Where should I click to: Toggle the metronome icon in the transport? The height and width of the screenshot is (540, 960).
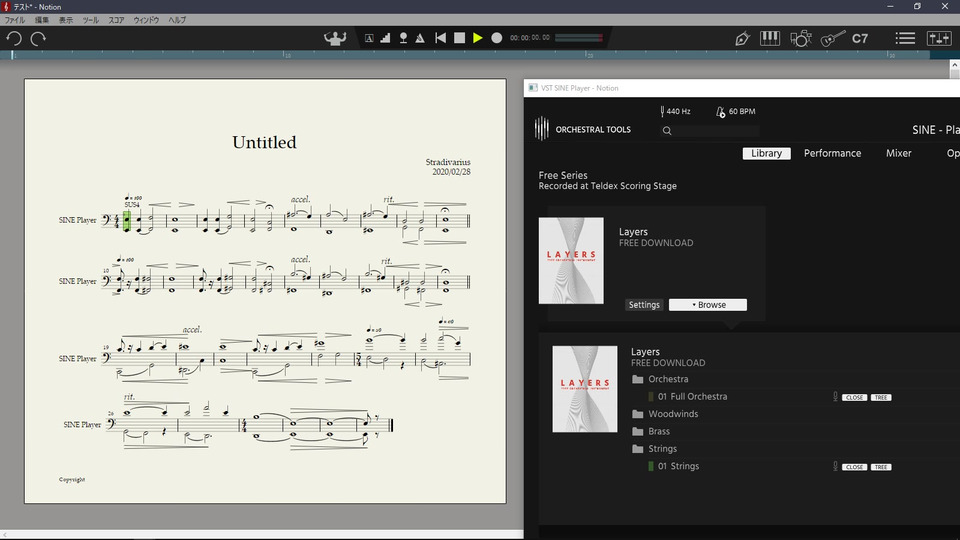420,38
